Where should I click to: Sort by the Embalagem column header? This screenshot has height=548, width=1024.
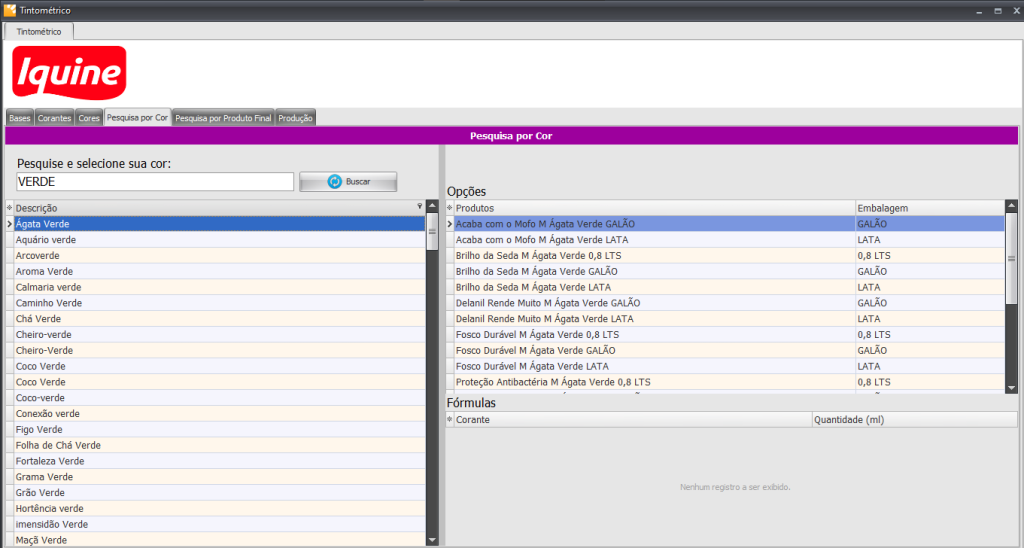click(928, 207)
